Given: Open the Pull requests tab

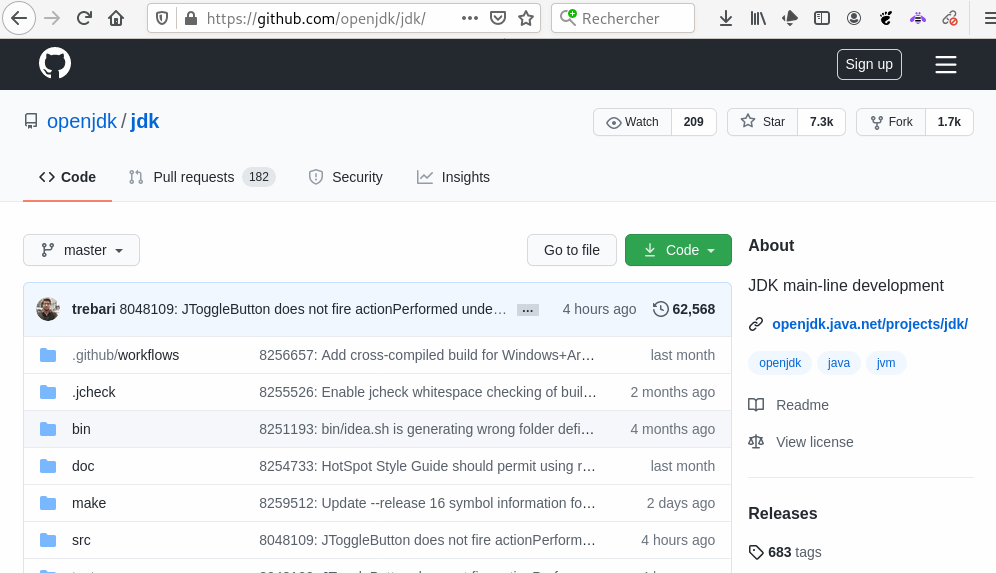Looking at the screenshot, I should (x=201, y=177).
